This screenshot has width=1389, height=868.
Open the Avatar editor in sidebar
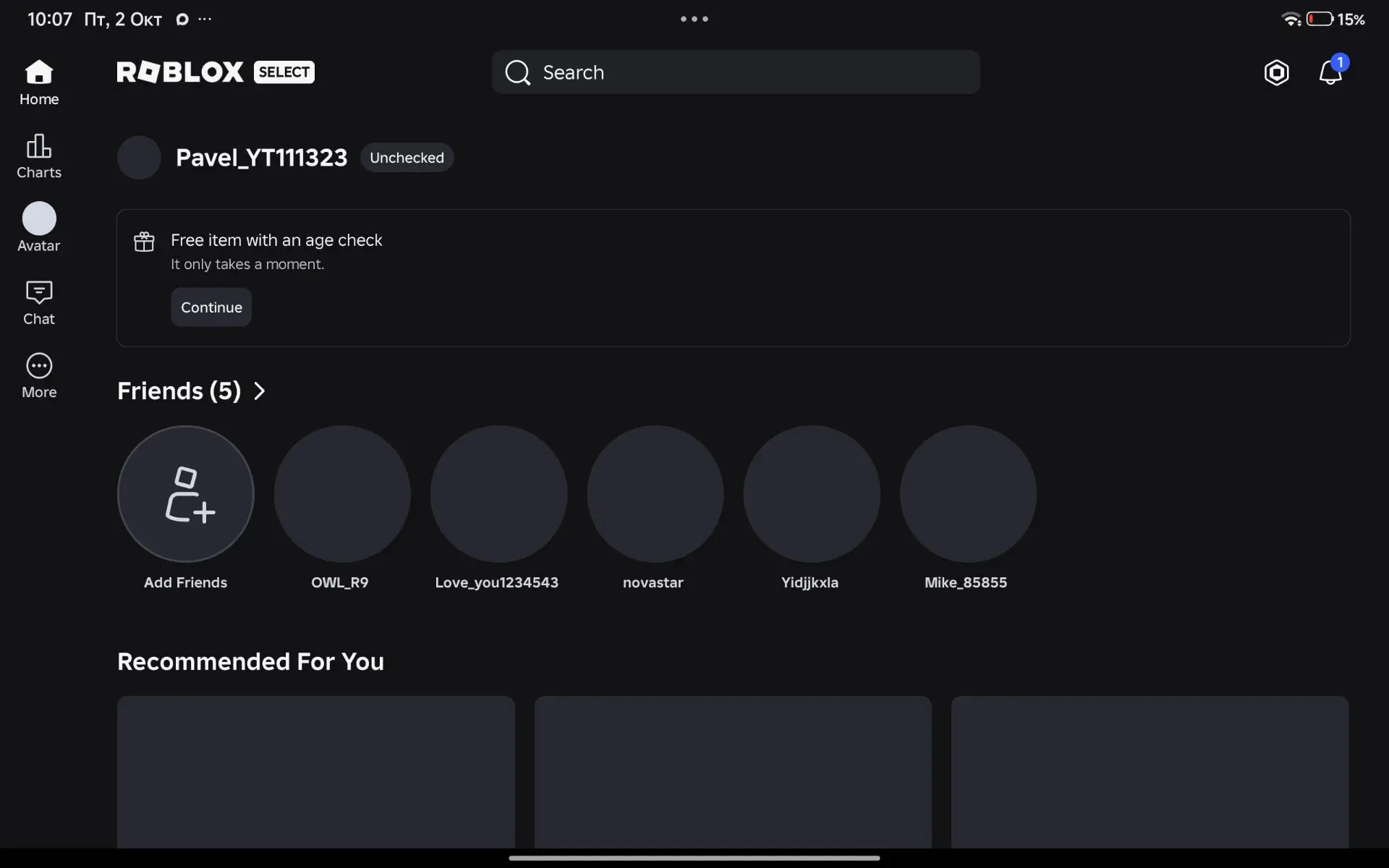point(39,228)
